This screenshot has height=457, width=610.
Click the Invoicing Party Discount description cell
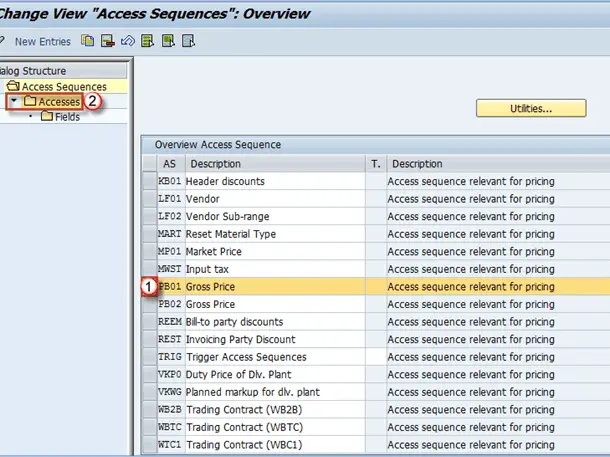[275, 339]
